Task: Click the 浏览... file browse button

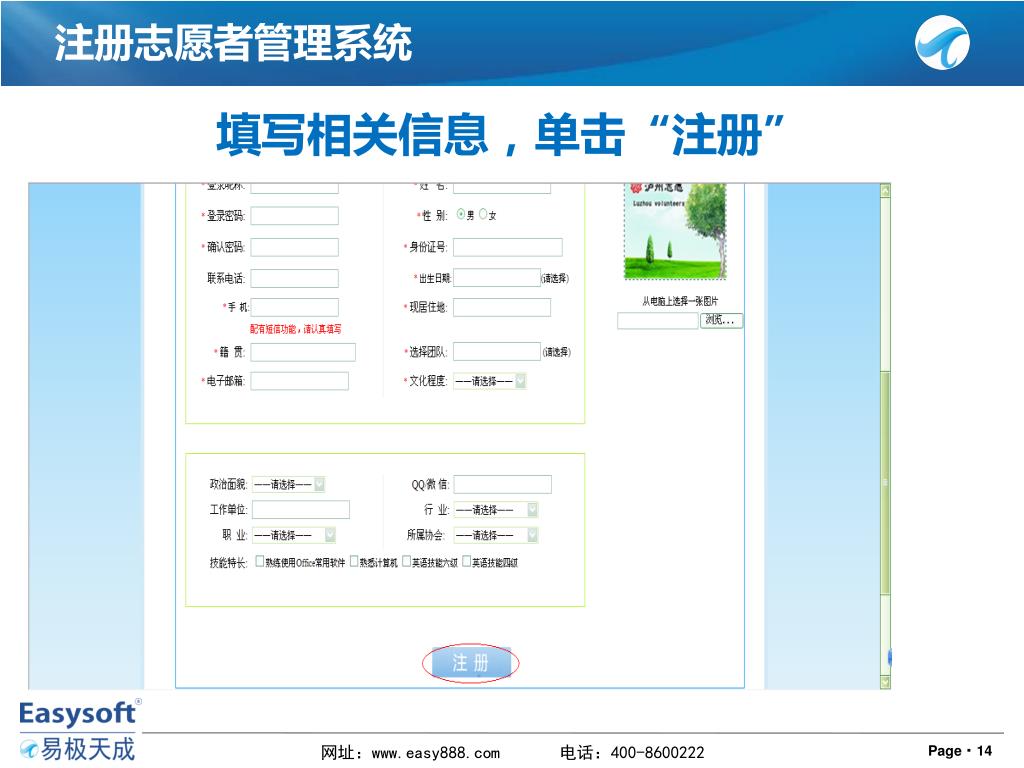Action: coord(722,320)
